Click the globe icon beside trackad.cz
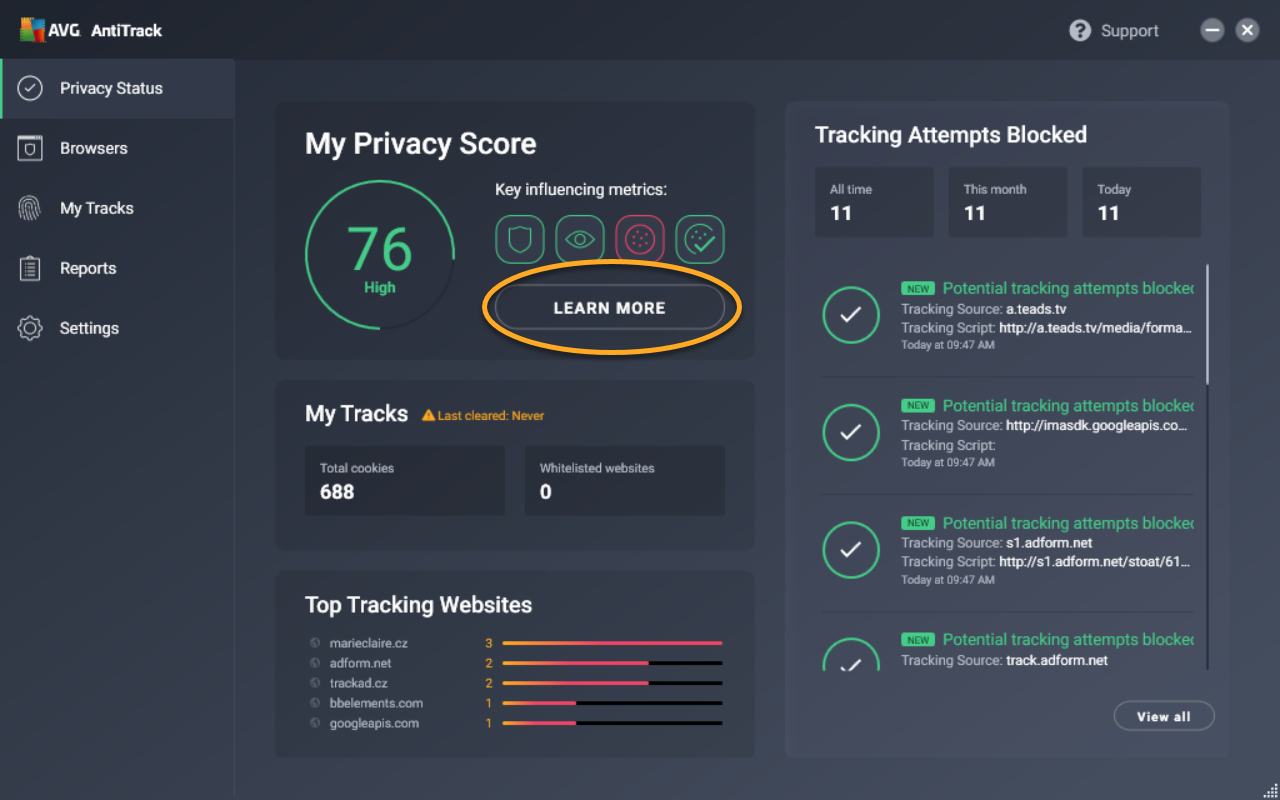 tap(315, 683)
